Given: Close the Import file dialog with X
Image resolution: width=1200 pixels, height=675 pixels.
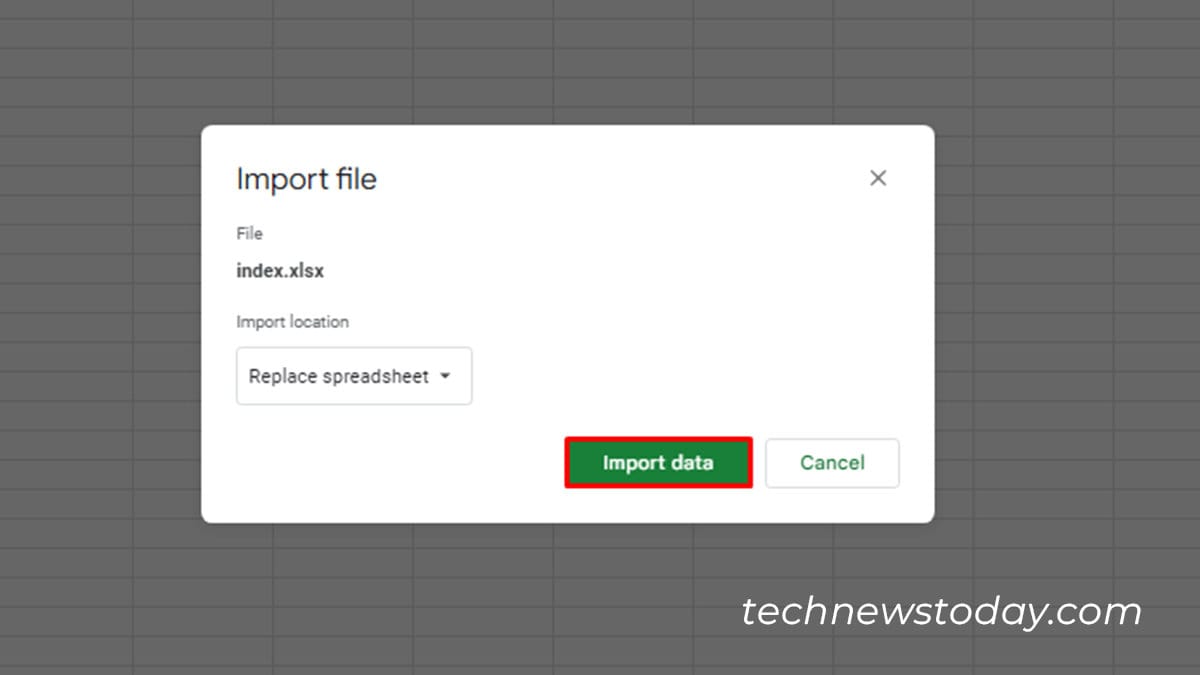Looking at the screenshot, I should [878, 178].
